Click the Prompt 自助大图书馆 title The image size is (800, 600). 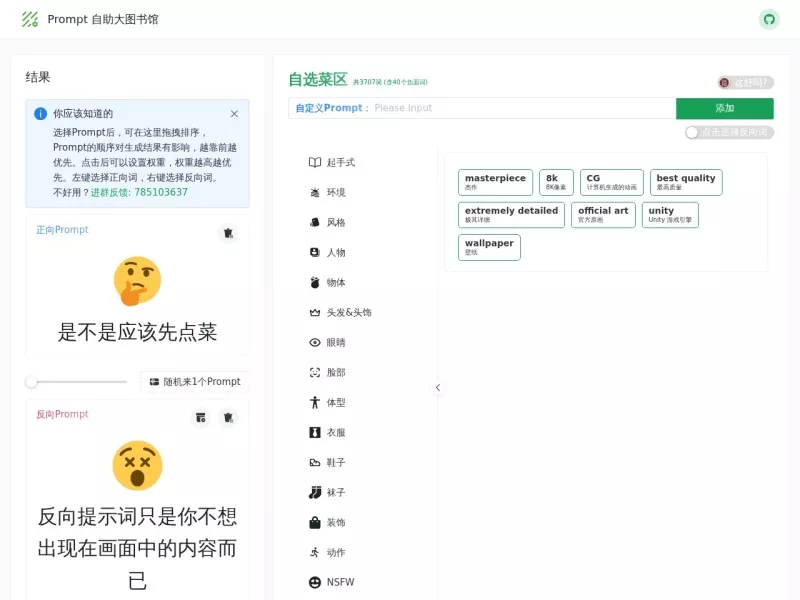[x=103, y=19]
